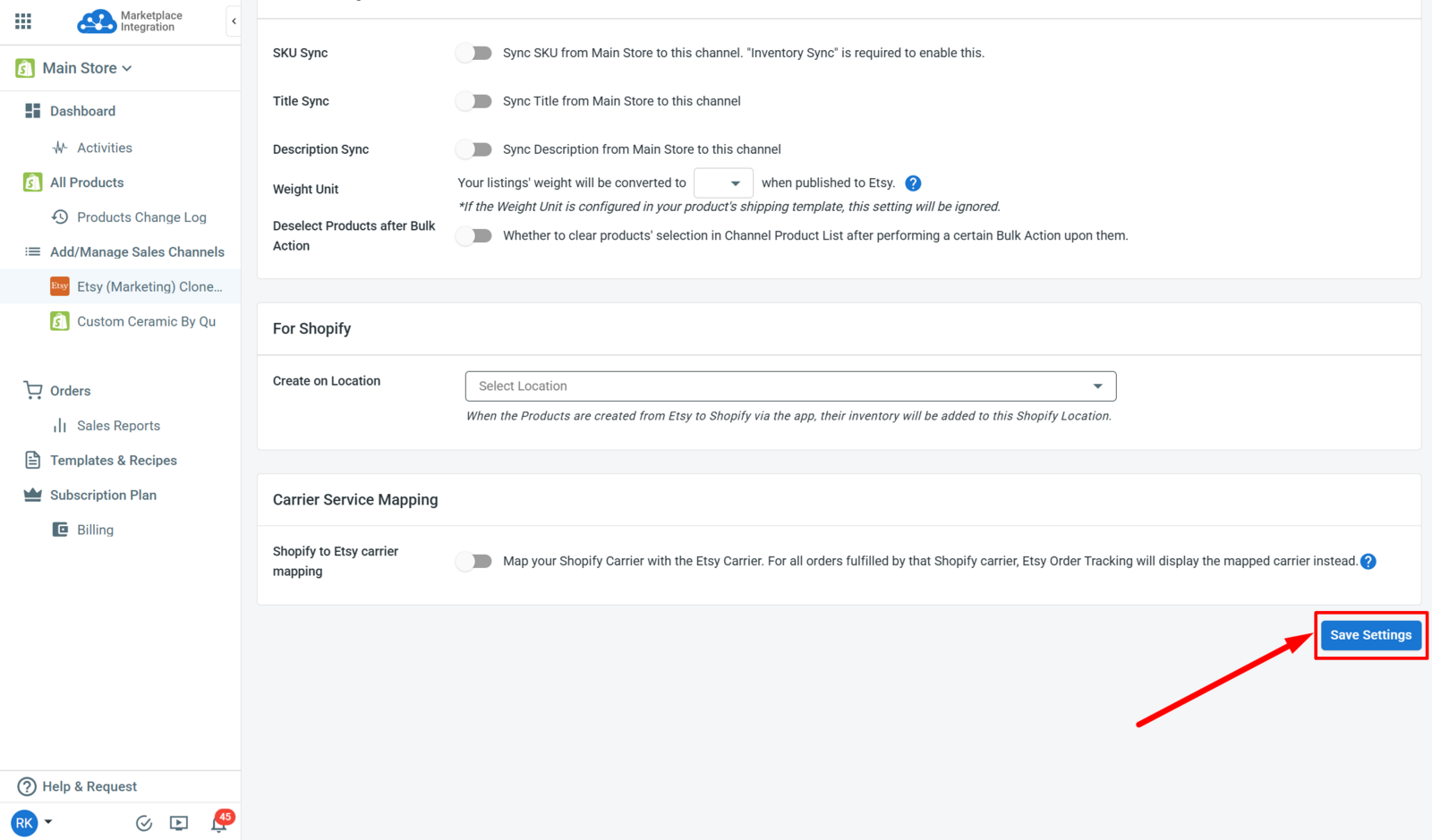Collapse the sidebar with the chevron arrow
The height and width of the screenshot is (840, 1432).
pyautogui.click(x=234, y=21)
